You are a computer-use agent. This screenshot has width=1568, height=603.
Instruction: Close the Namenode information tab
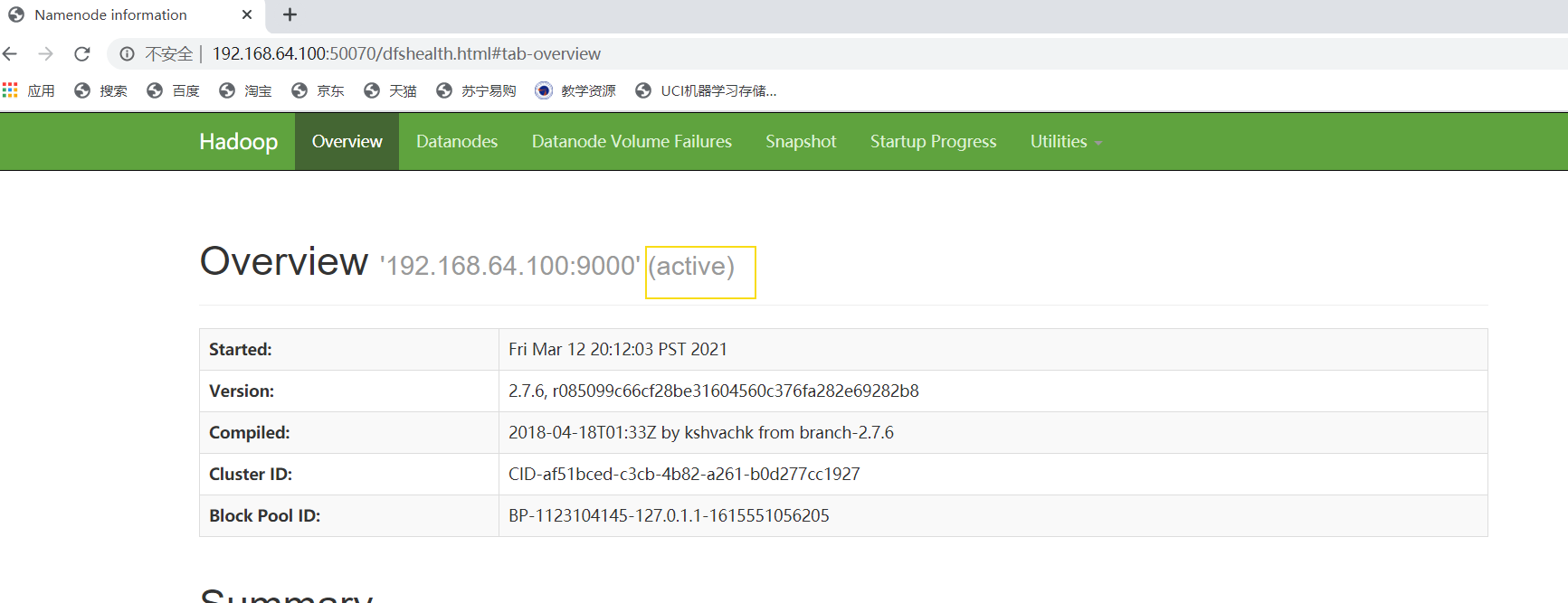tap(247, 14)
